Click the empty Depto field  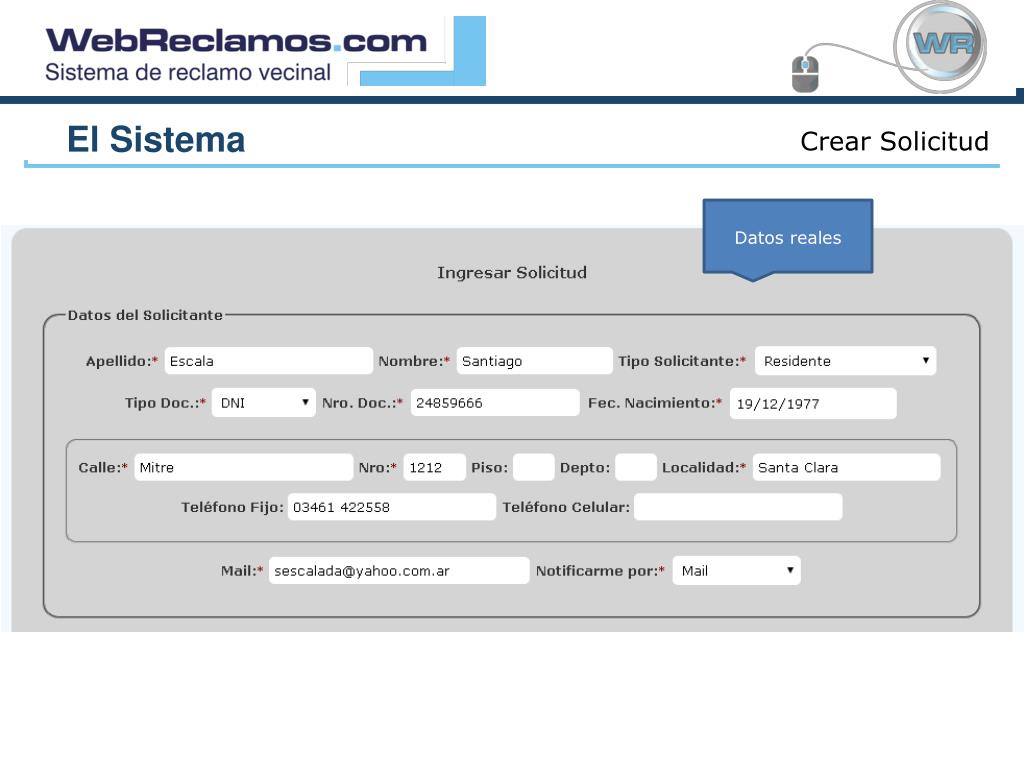636,468
